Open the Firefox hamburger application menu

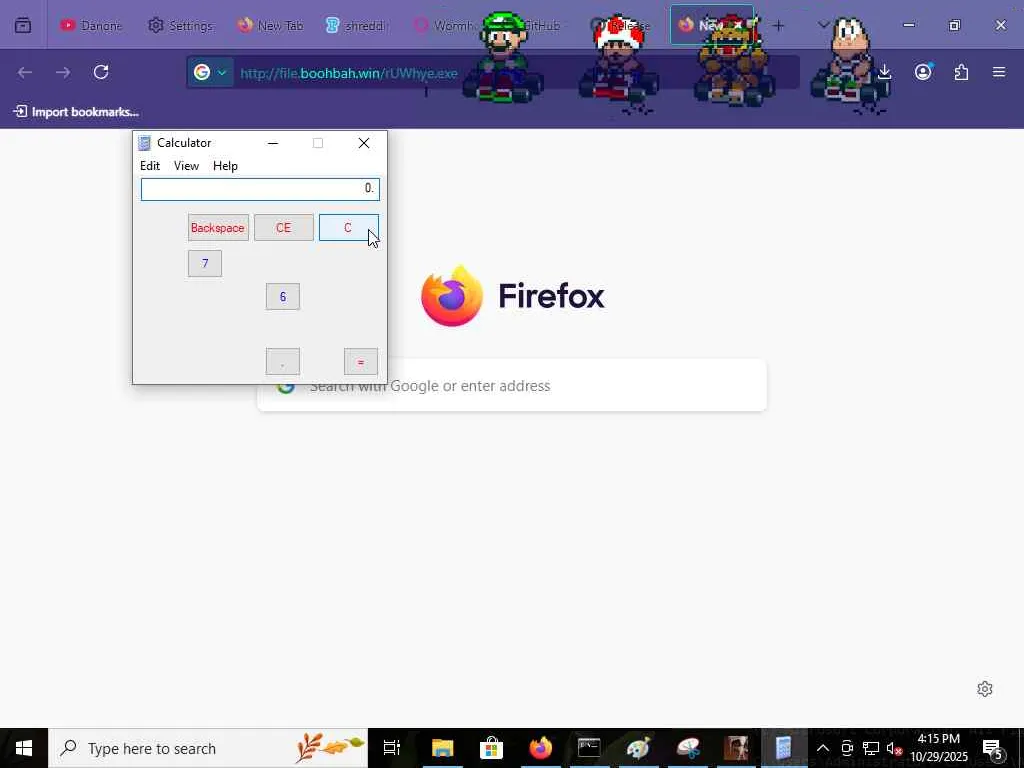coord(999,72)
